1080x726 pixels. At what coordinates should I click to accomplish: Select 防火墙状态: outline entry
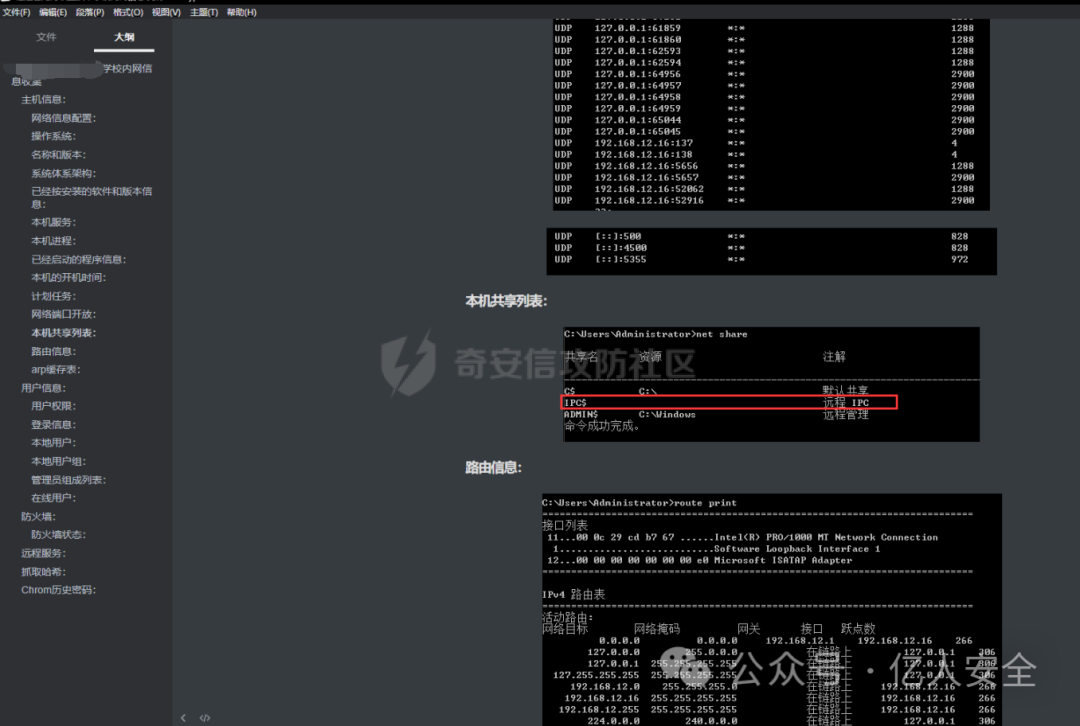[59, 535]
